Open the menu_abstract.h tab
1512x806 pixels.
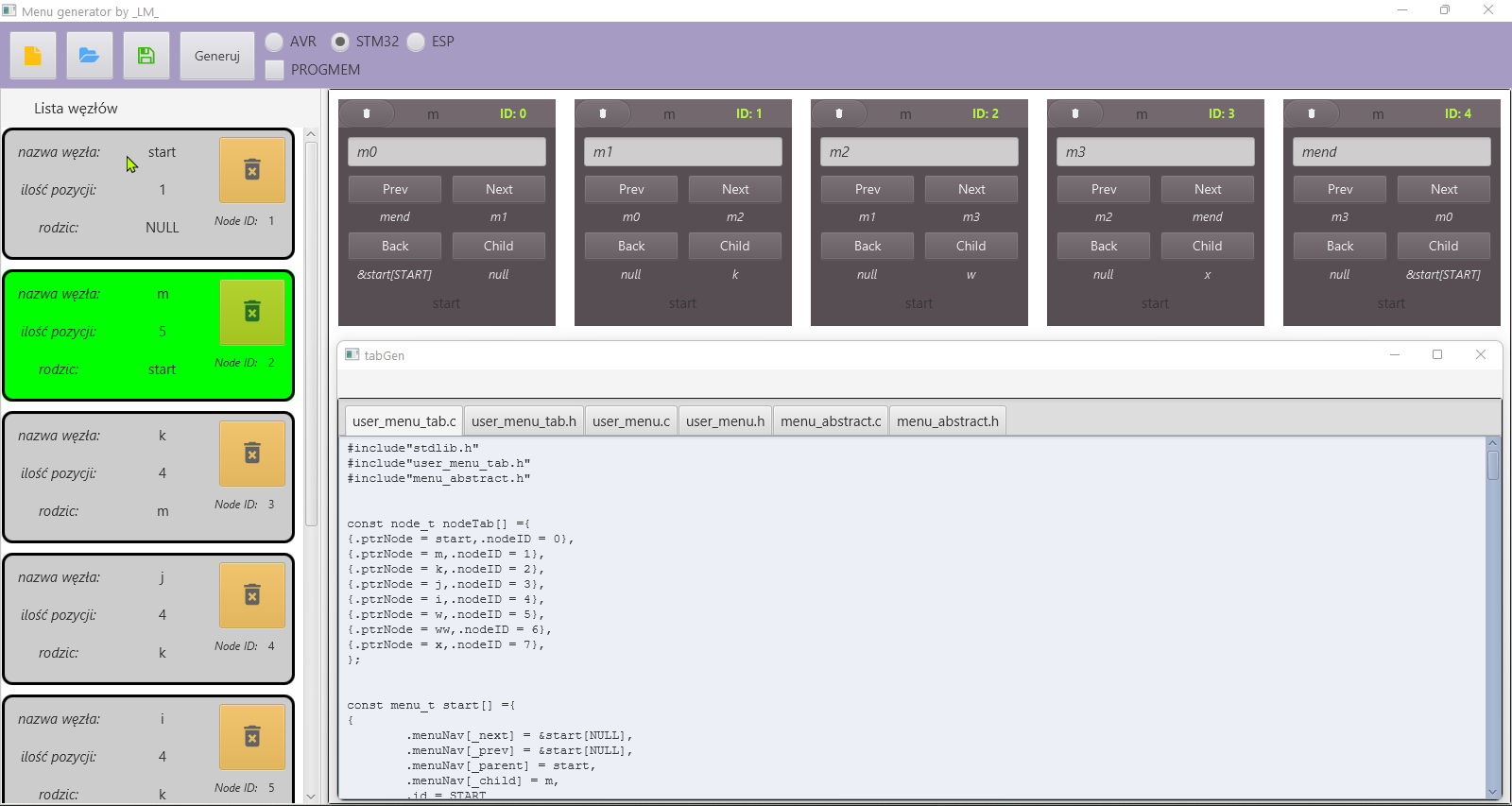[x=948, y=421]
